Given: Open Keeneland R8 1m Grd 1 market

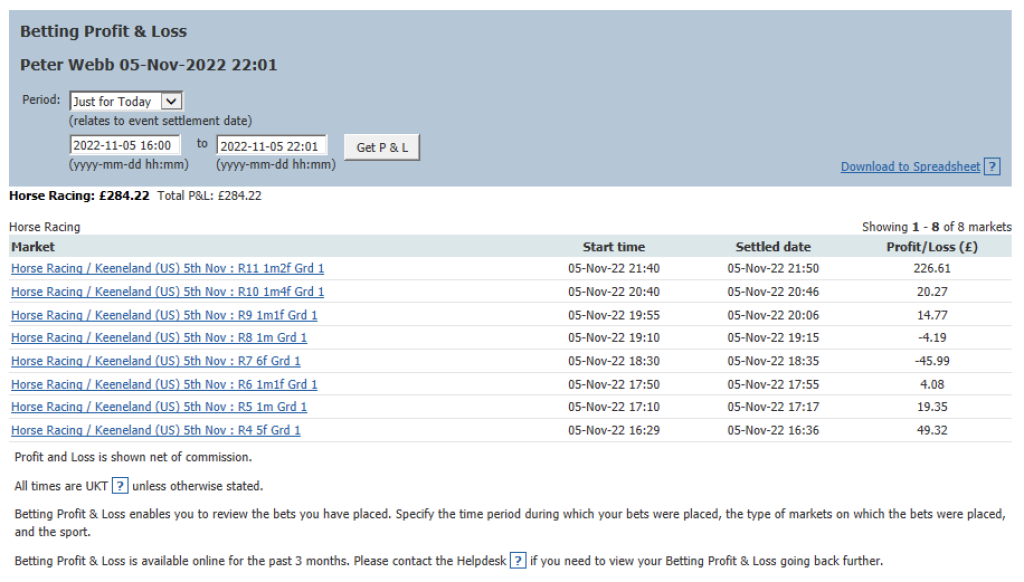Looking at the screenshot, I should point(159,338).
